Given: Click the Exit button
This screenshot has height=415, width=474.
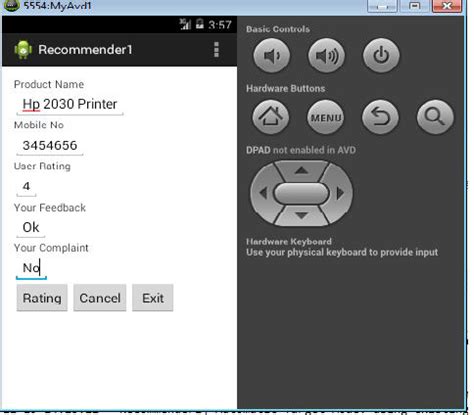Looking at the screenshot, I should [153, 298].
